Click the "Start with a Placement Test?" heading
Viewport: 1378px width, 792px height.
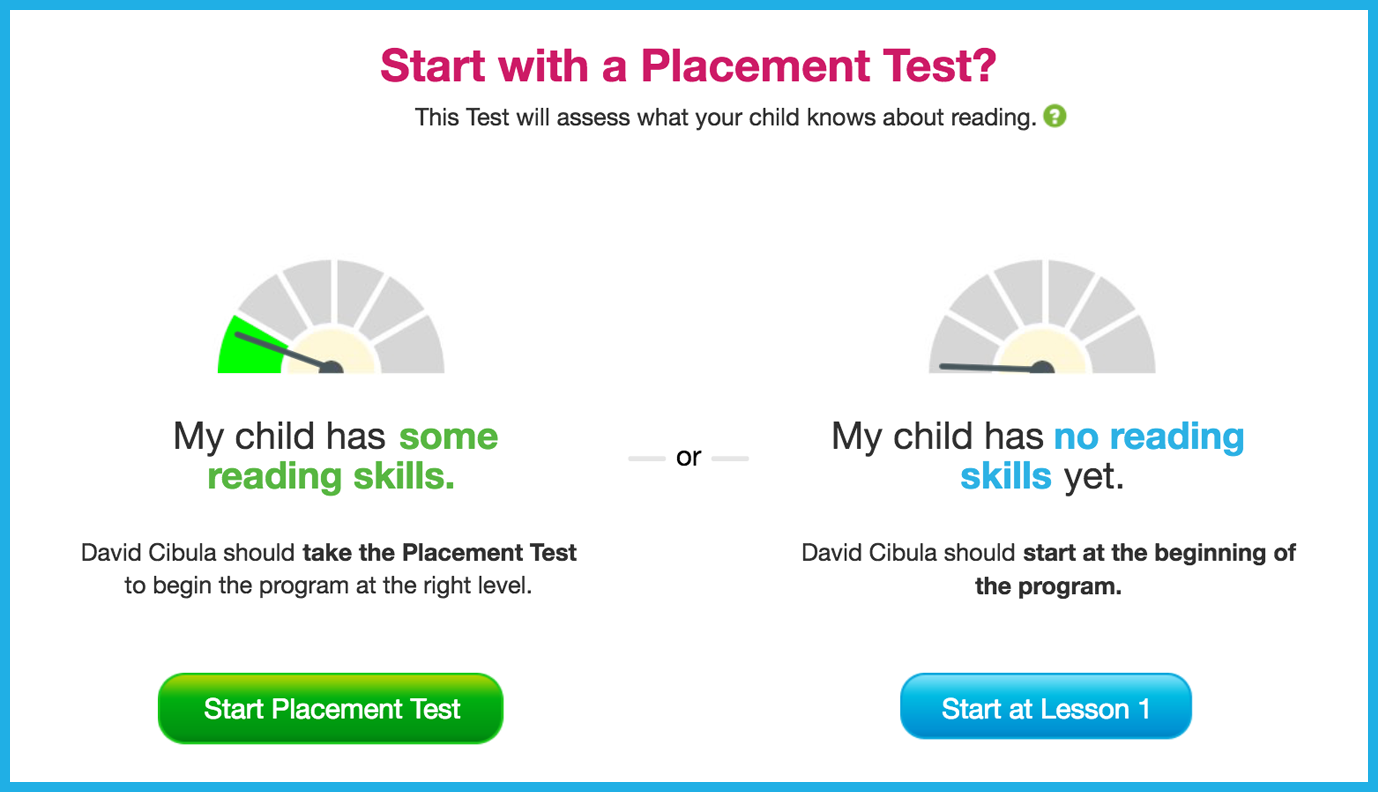(688, 66)
